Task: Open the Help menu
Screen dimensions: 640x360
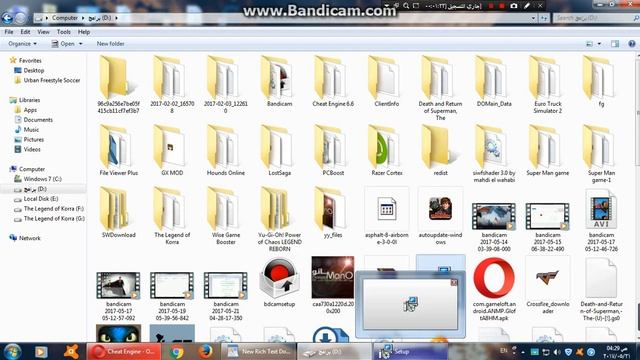Action: click(x=84, y=32)
